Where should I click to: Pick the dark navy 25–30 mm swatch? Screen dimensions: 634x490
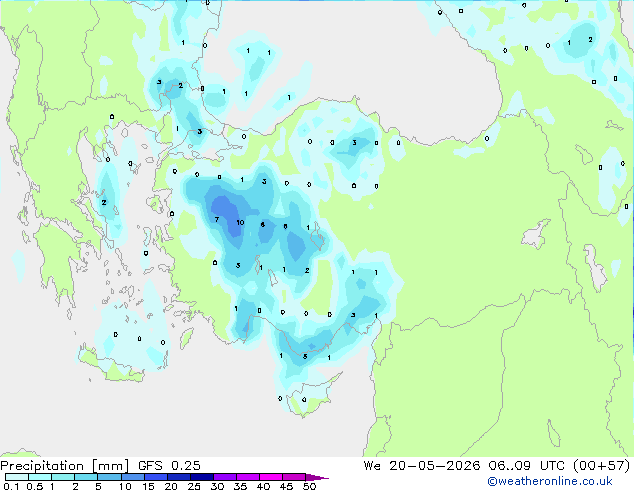point(201,477)
